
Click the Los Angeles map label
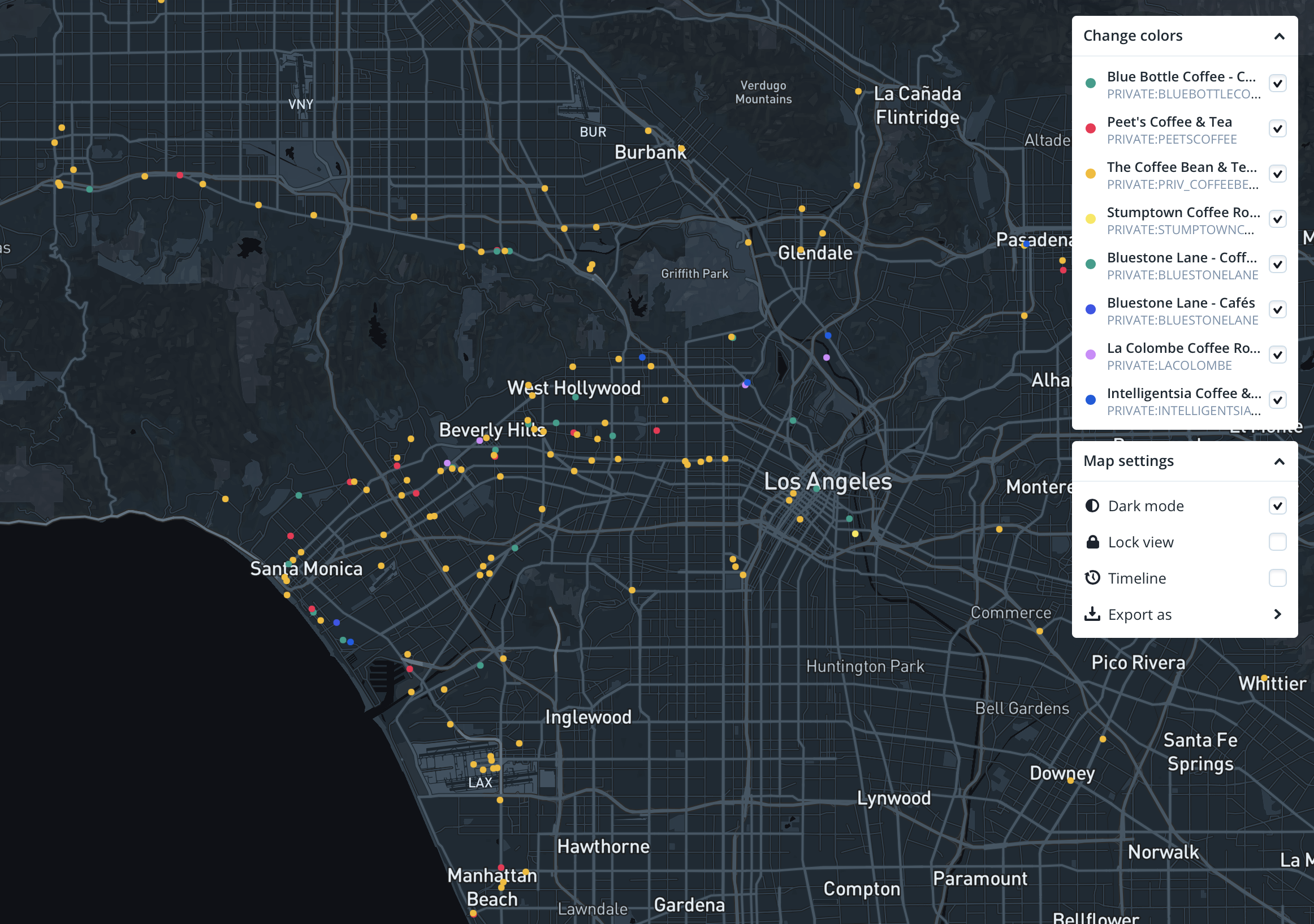pos(828,481)
